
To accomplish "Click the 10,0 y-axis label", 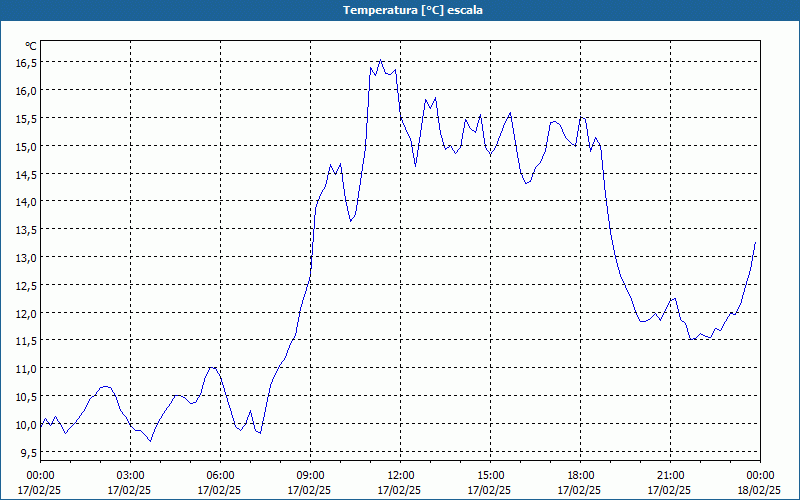I will coord(27,424).
